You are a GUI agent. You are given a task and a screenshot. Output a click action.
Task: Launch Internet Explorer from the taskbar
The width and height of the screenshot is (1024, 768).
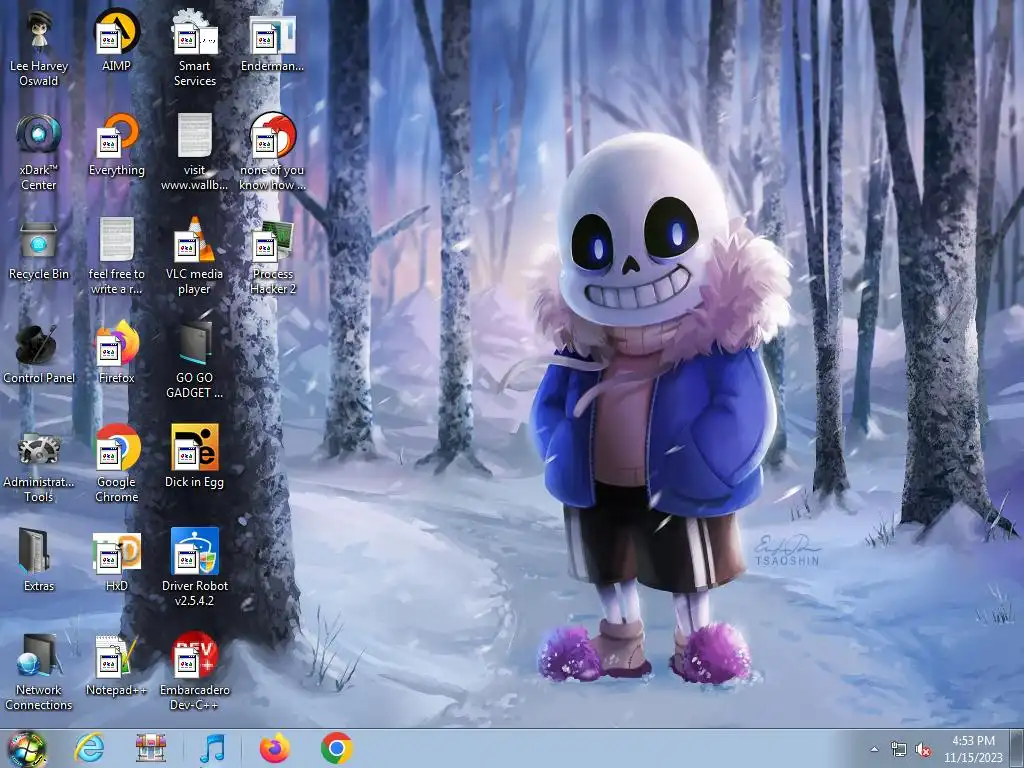pyautogui.click(x=89, y=748)
